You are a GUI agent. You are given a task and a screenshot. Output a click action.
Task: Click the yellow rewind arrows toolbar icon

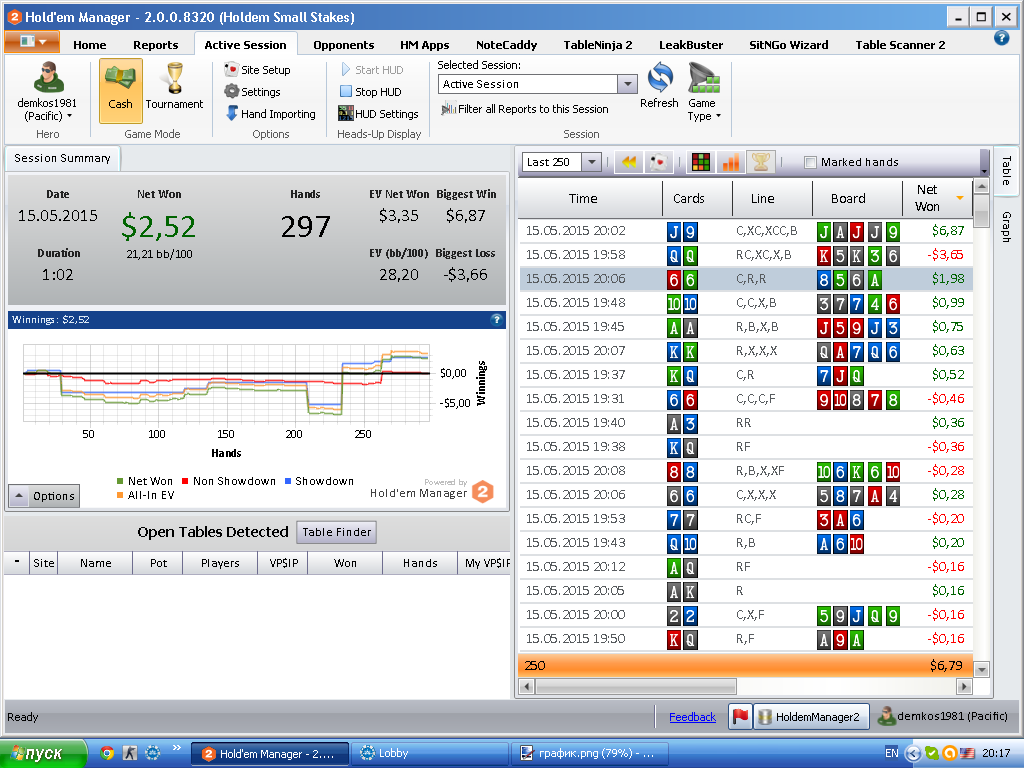point(629,162)
